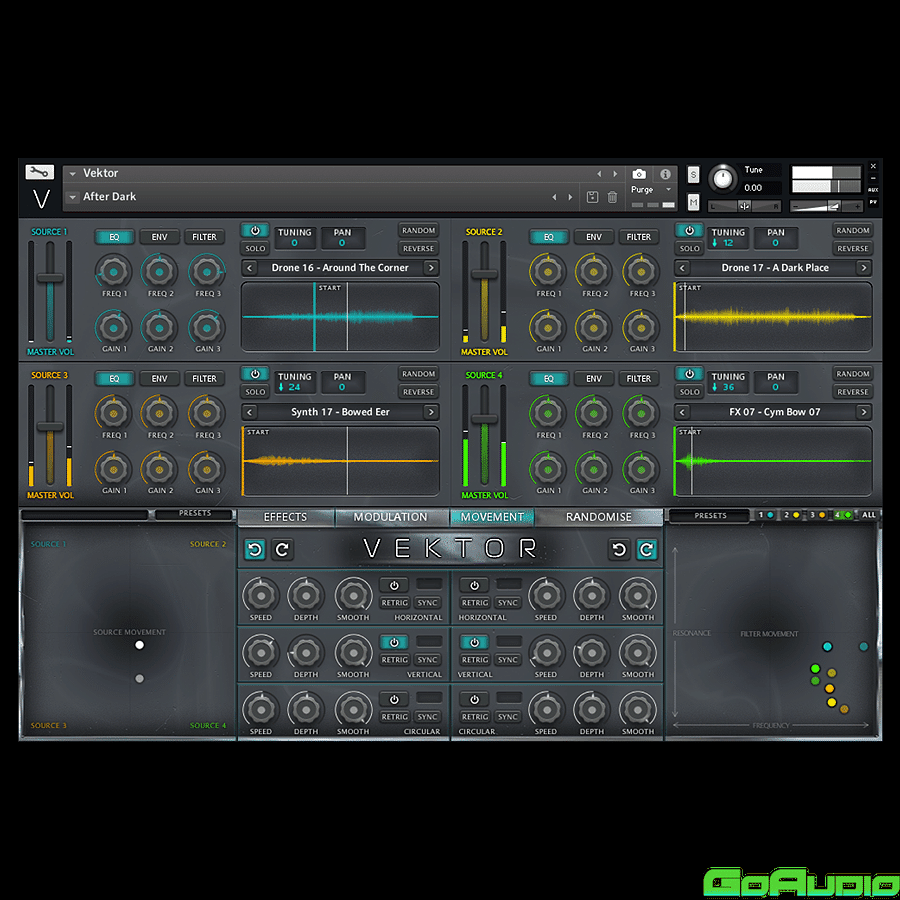Go to previous instrument with Vektor left arrow
900x900 pixels.
click(599, 173)
